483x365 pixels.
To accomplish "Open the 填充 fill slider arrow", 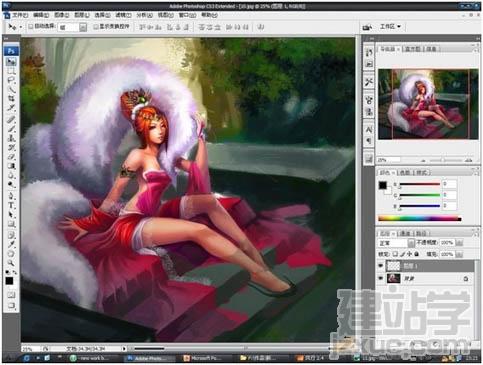I will (x=459, y=254).
